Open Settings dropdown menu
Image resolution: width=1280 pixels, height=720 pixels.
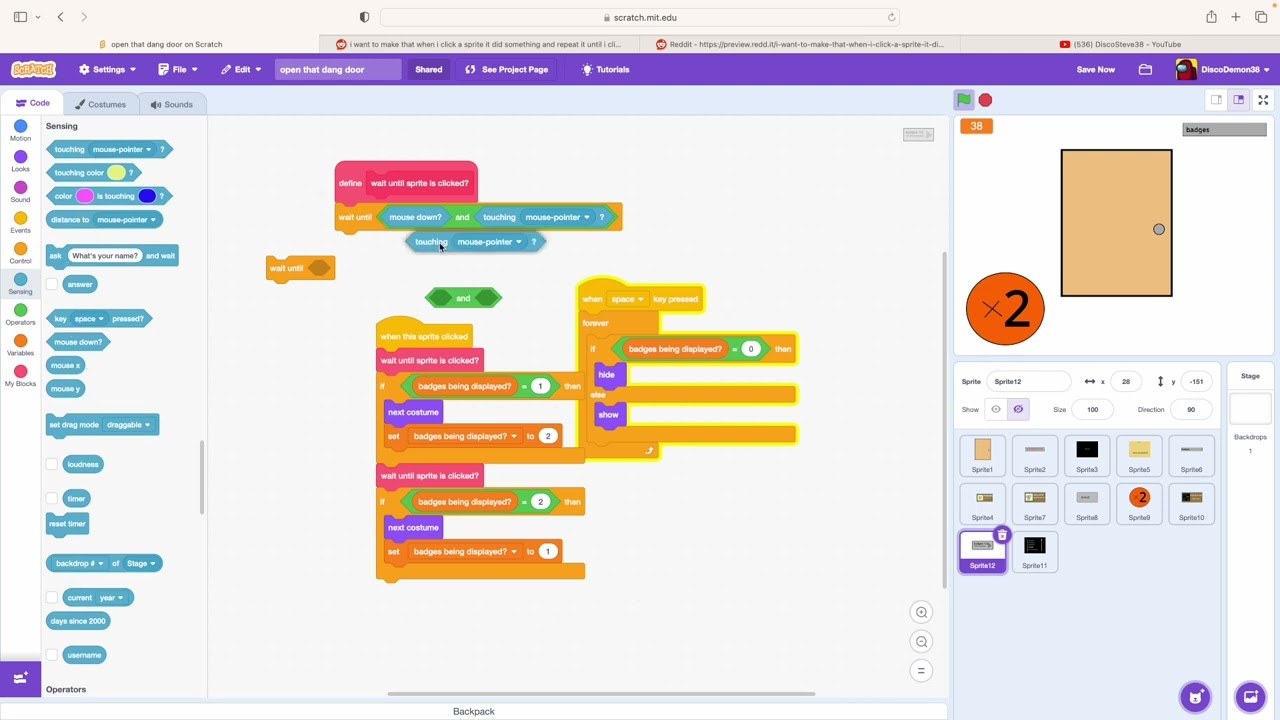tap(107, 69)
